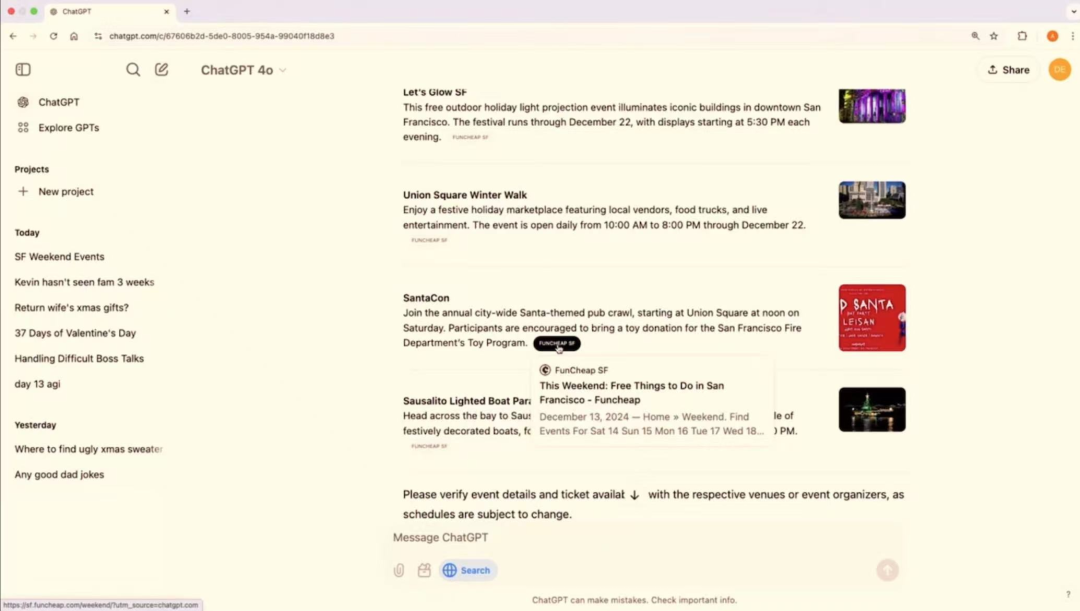
Task: Click the browser forward arrow
Action: tap(33, 36)
